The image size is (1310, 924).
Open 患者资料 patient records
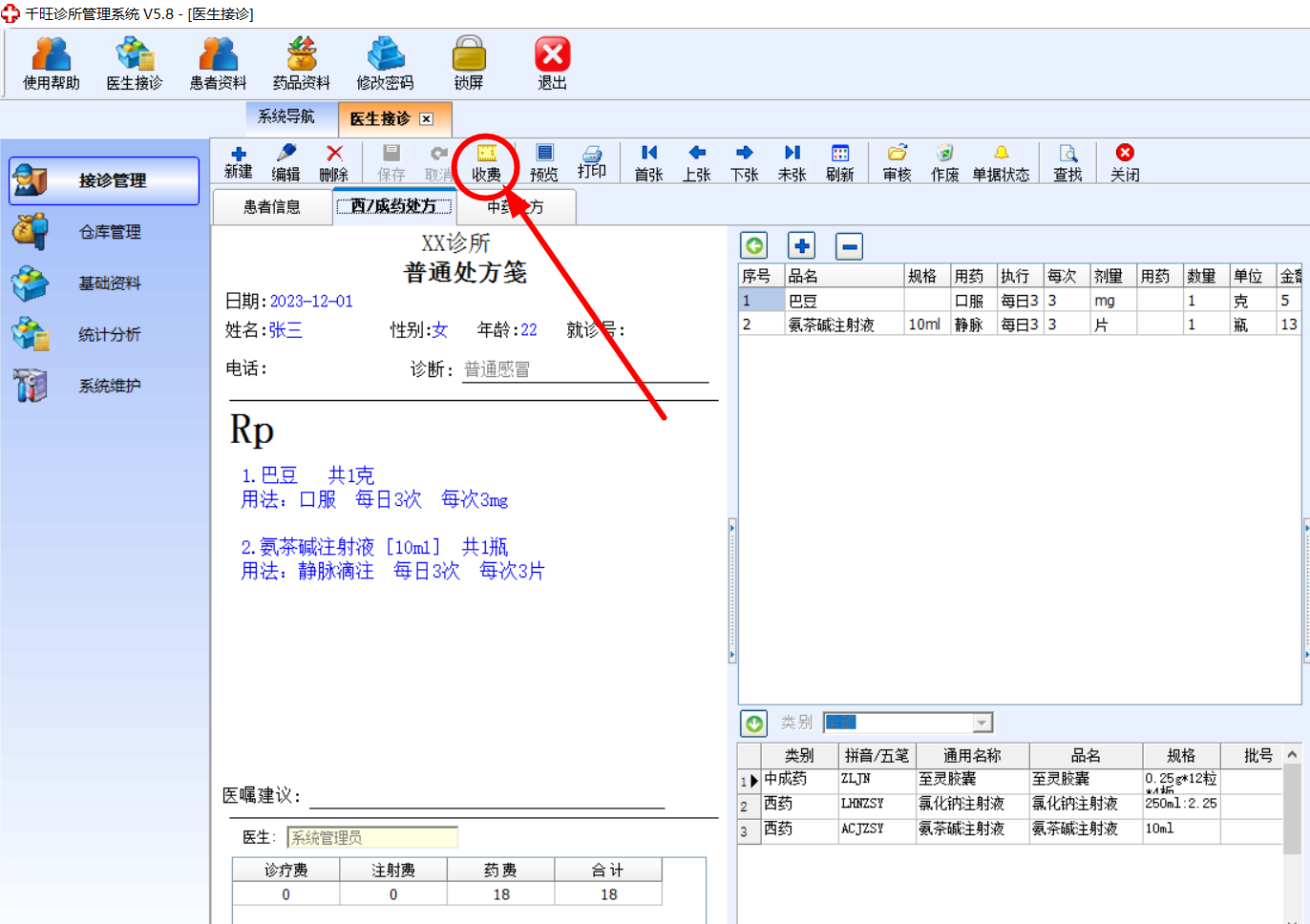(x=218, y=64)
